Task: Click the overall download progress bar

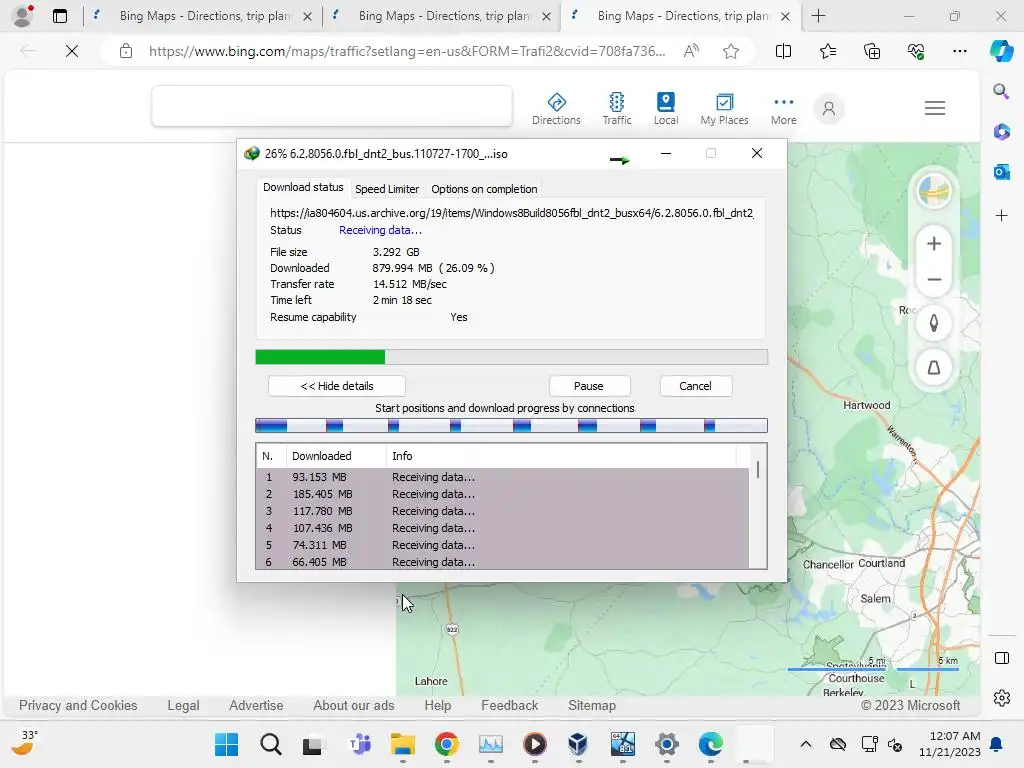Action: [511, 357]
